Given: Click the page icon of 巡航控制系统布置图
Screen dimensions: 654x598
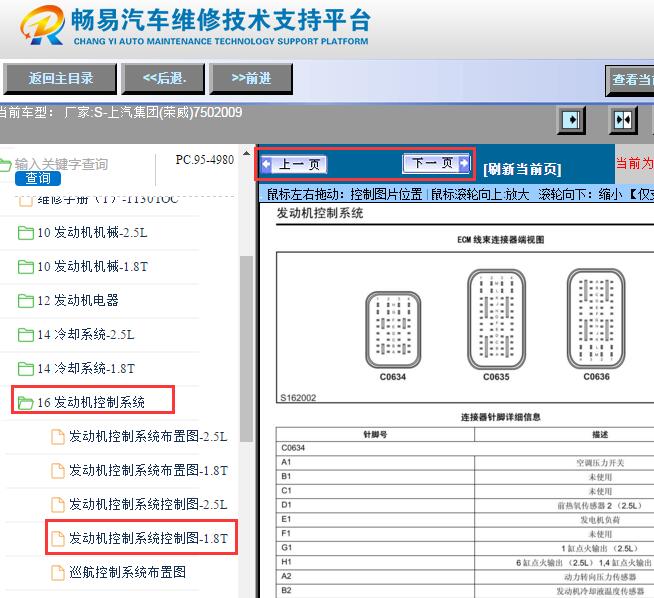Looking at the screenshot, I should point(58,573).
